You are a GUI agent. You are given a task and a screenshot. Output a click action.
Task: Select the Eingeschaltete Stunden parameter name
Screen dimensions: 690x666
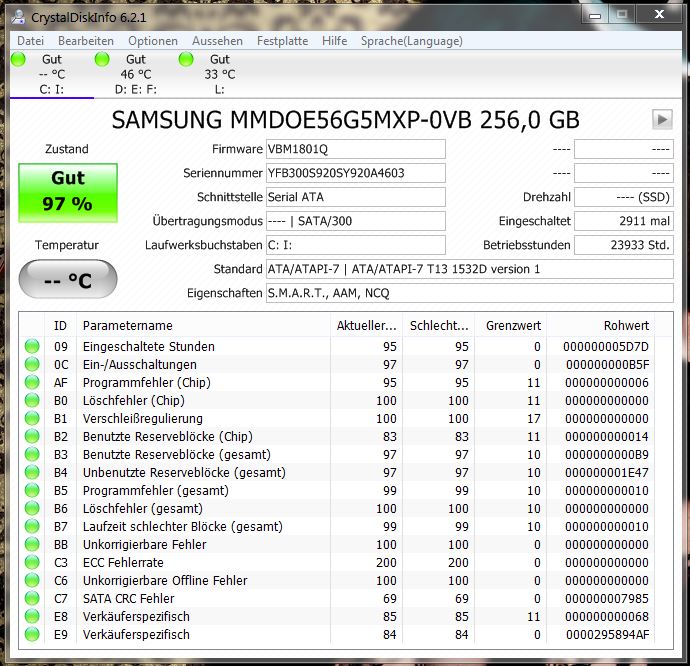pyautogui.click(x=149, y=347)
